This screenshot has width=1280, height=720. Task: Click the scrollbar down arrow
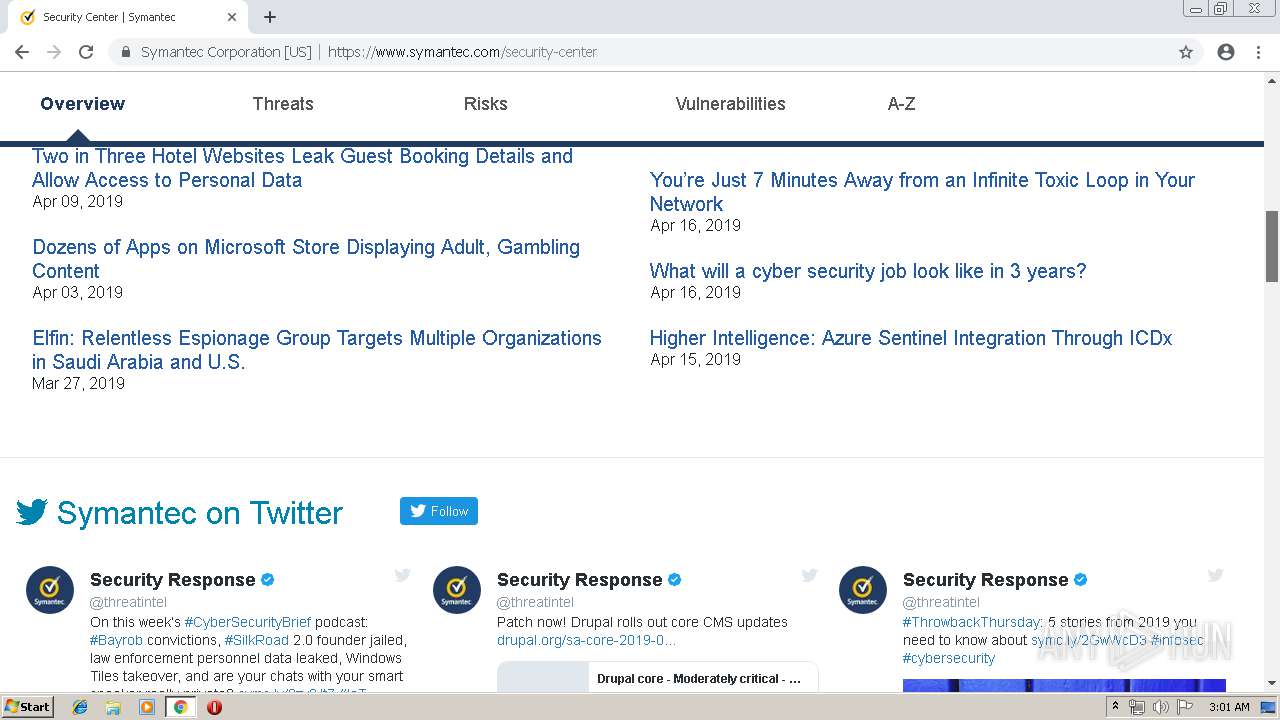click(1272, 683)
